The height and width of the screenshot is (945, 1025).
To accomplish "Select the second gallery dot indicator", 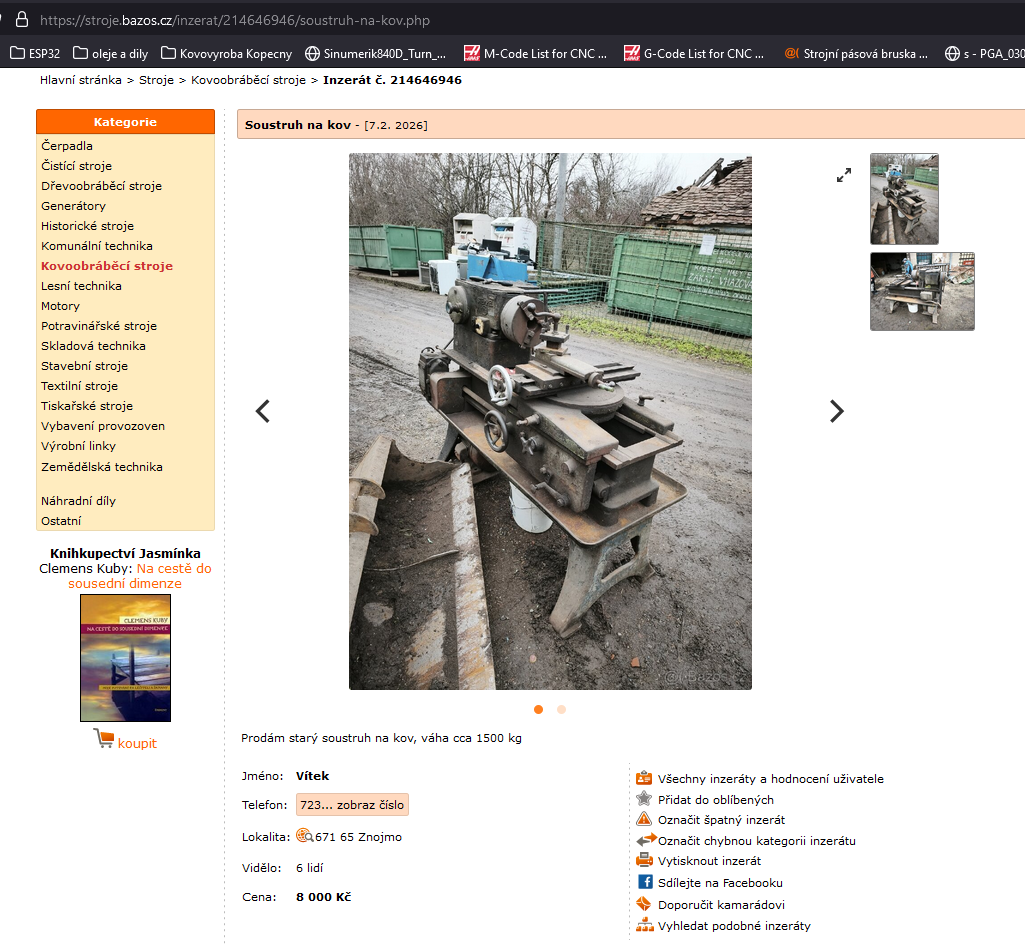I will coord(561,709).
